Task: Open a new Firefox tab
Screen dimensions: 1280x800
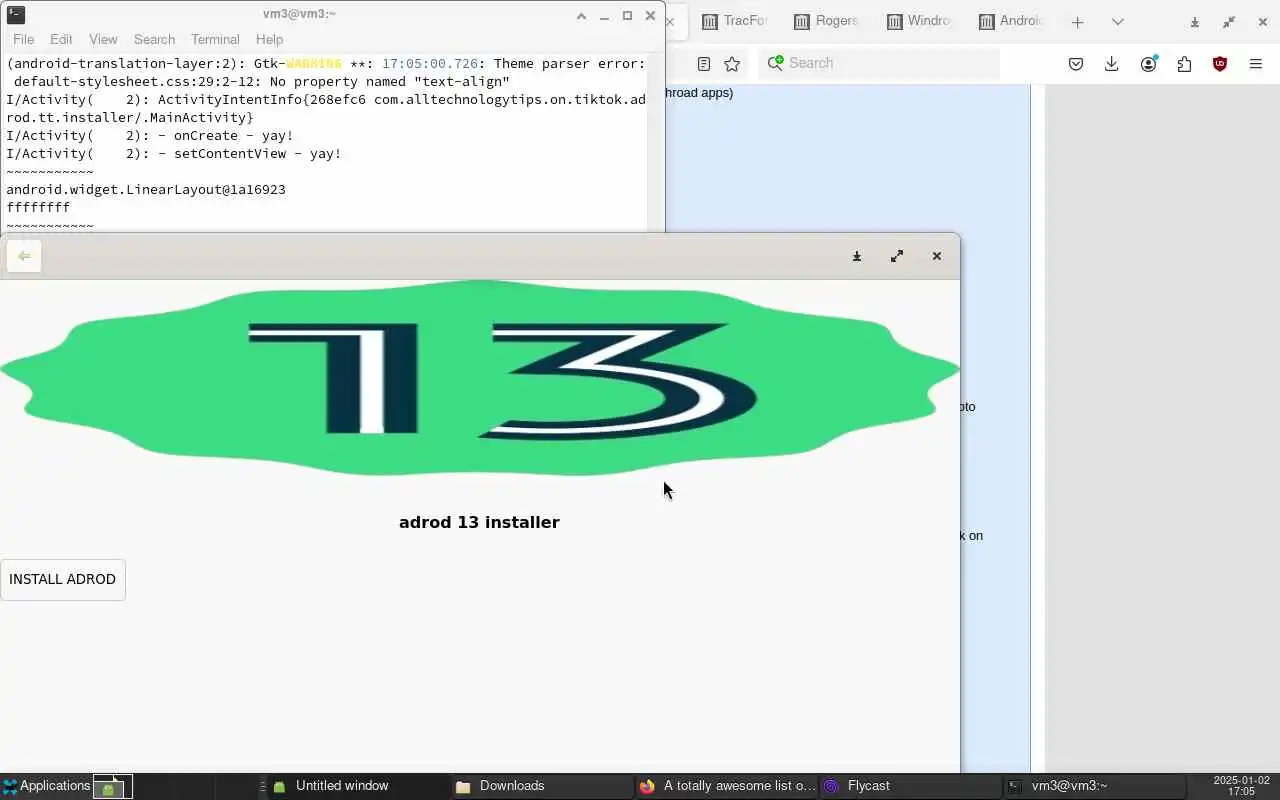Action: coord(1077,22)
